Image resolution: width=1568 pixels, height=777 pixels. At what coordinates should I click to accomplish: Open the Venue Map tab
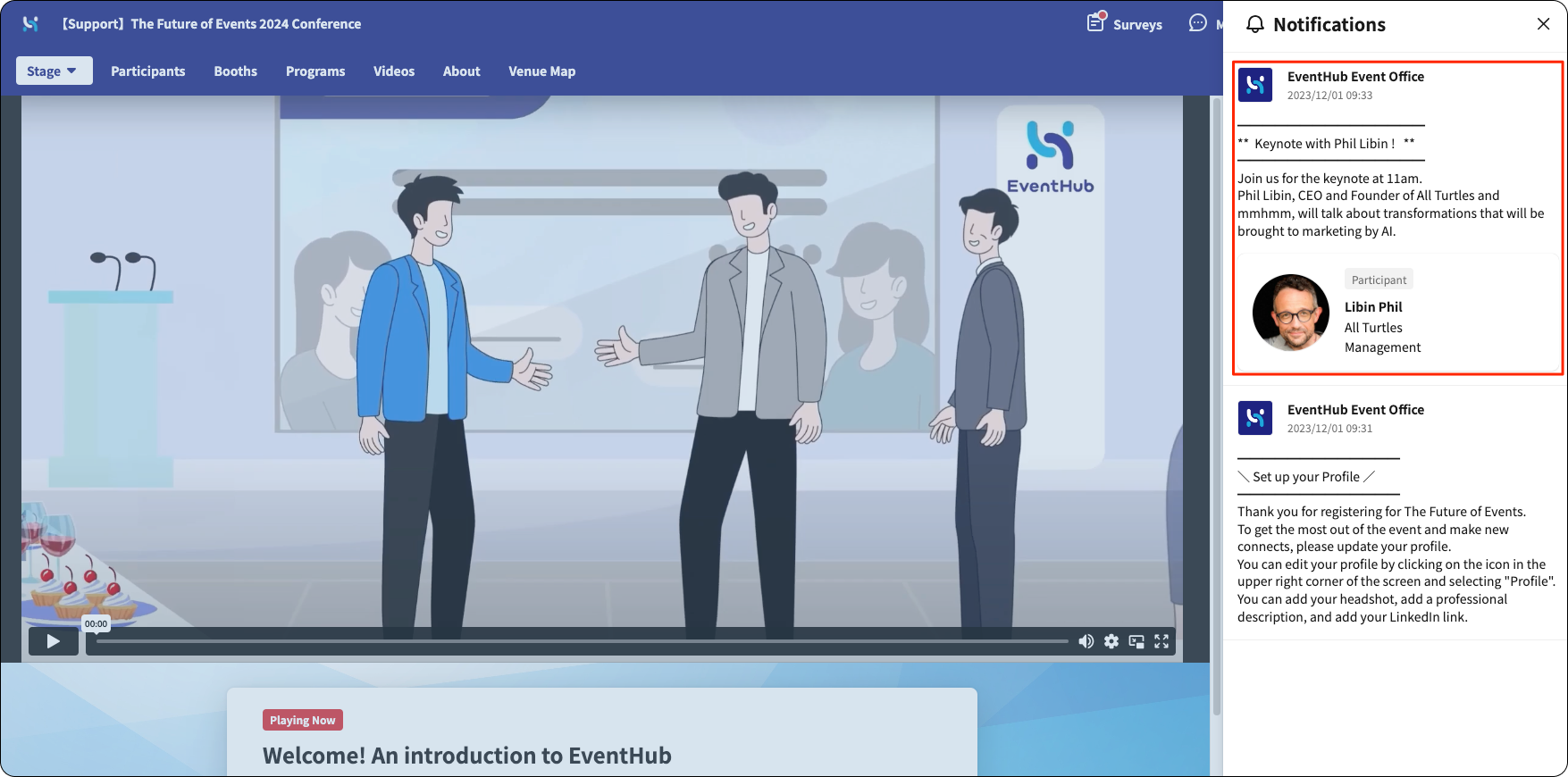542,71
